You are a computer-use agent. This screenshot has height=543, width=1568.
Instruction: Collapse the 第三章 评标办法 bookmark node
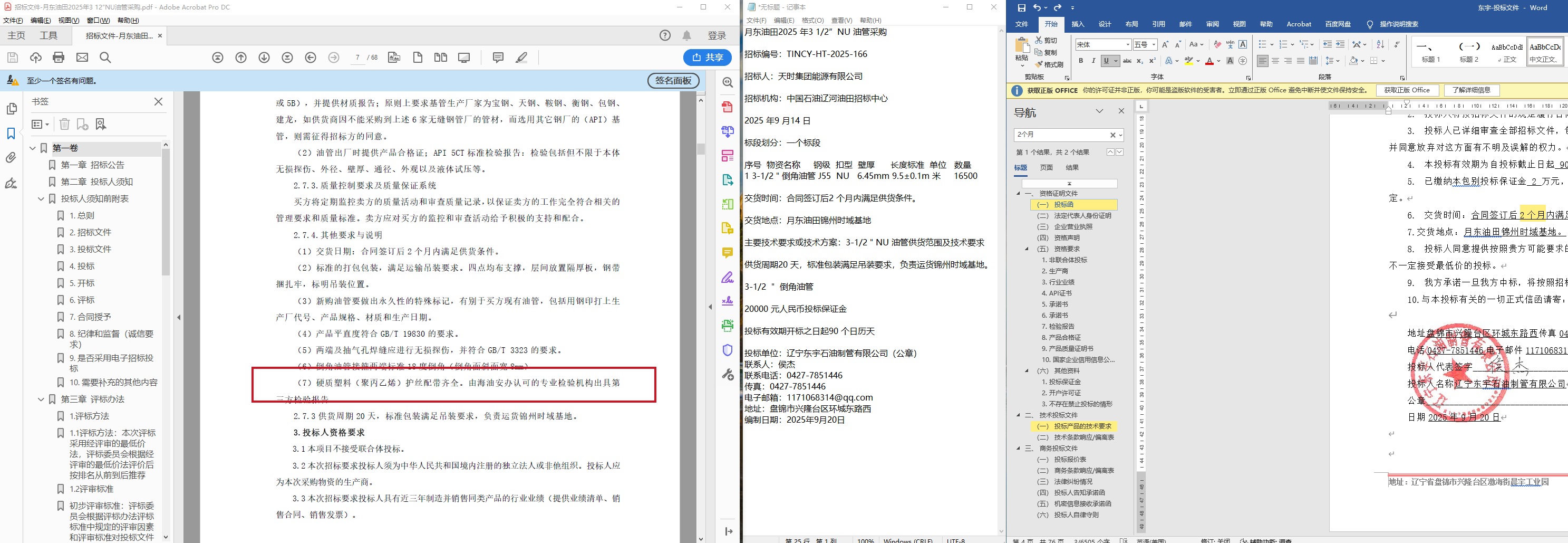(42, 399)
